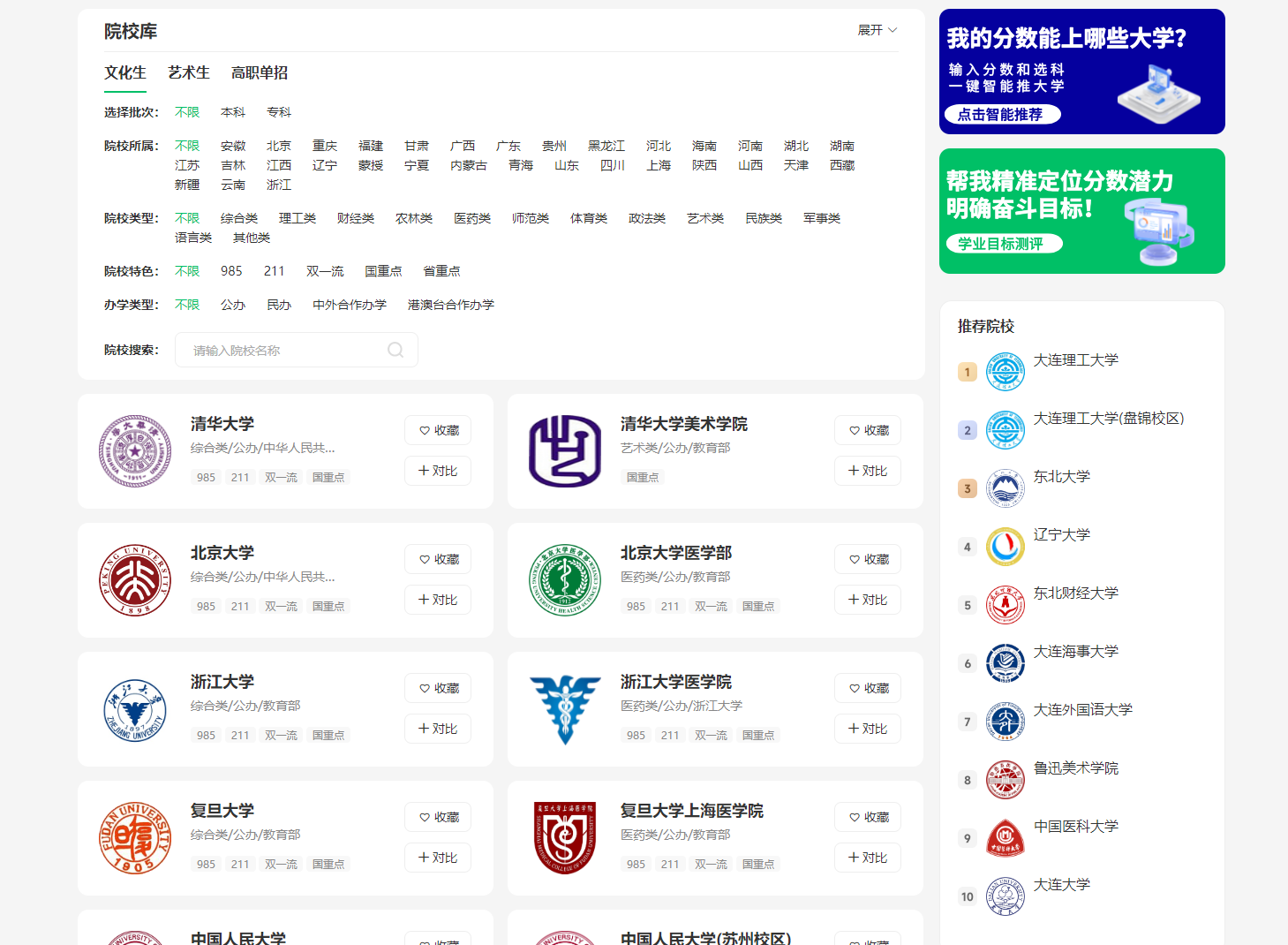Click the 东北大学 logo in recommendations
This screenshot has width=1288, height=945.
pos(1006,488)
